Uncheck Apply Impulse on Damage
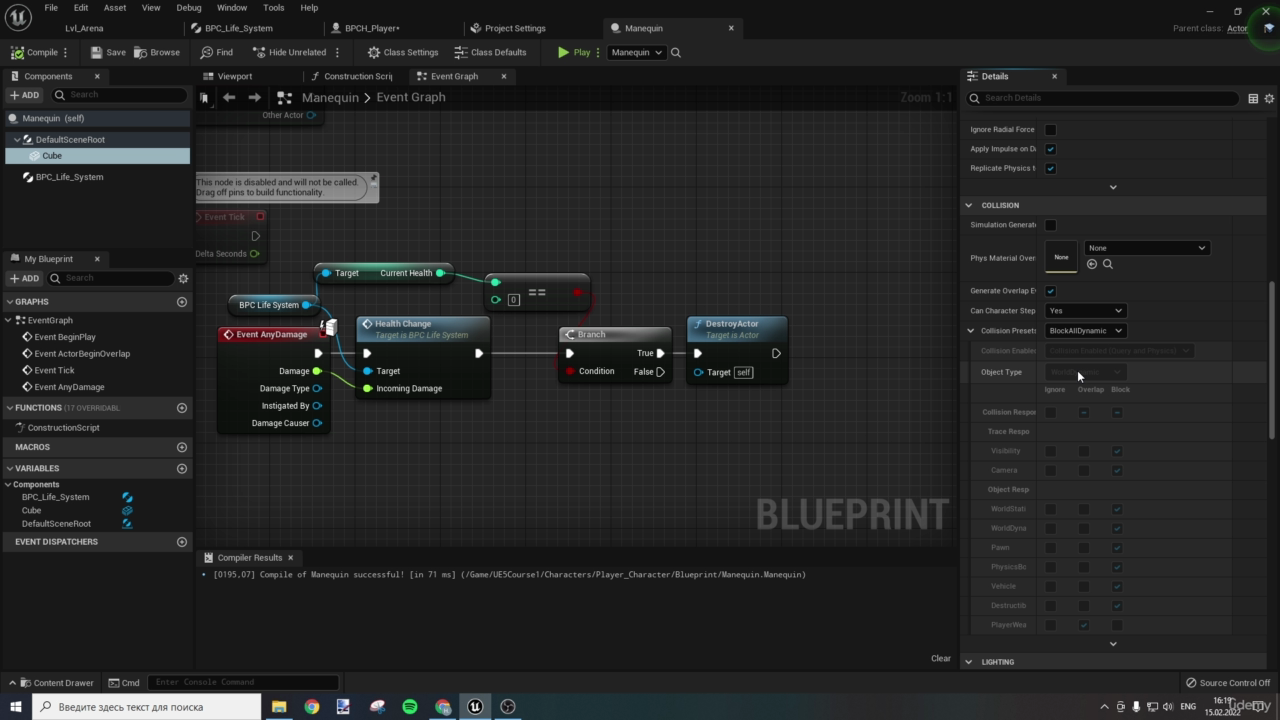 click(x=1050, y=149)
